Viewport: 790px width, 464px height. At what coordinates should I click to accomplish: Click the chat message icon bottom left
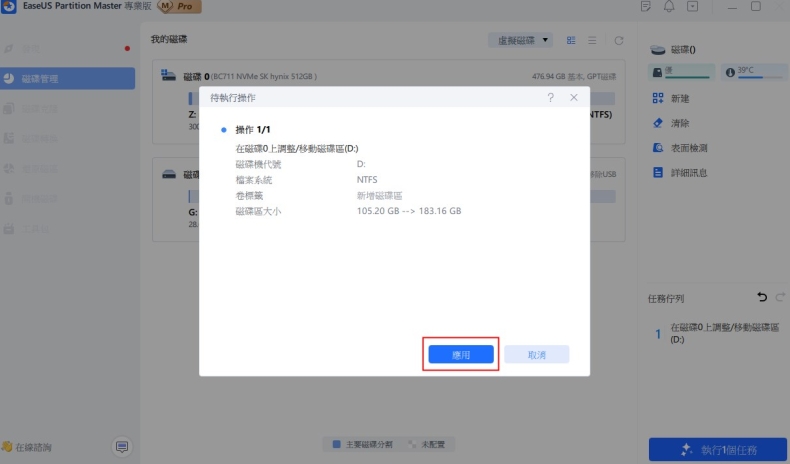pyautogui.click(x=122, y=447)
